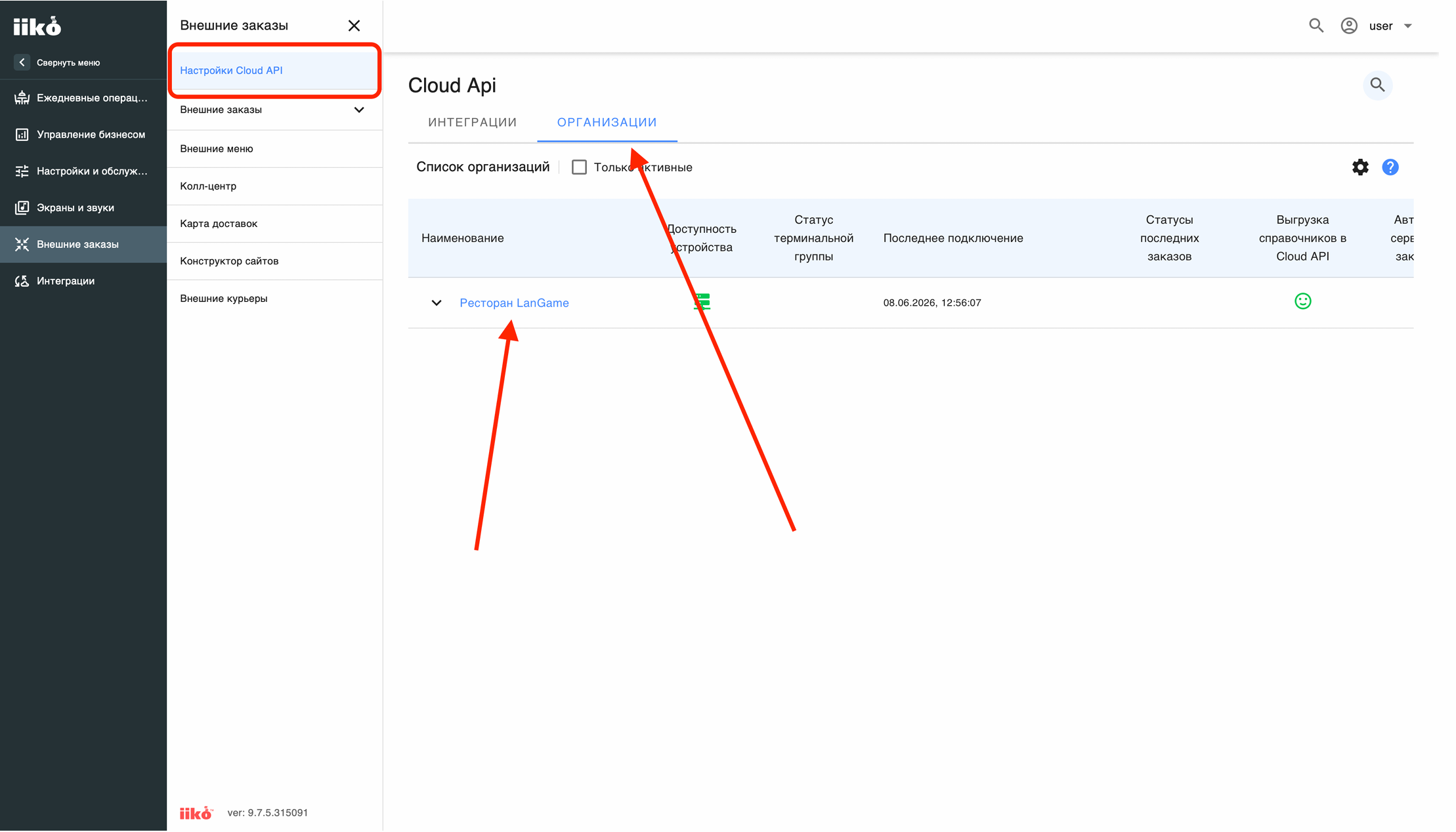Screen dimensions: 1456x832
Task: Click the Наименование column header
Action: (x=462, y=238)
